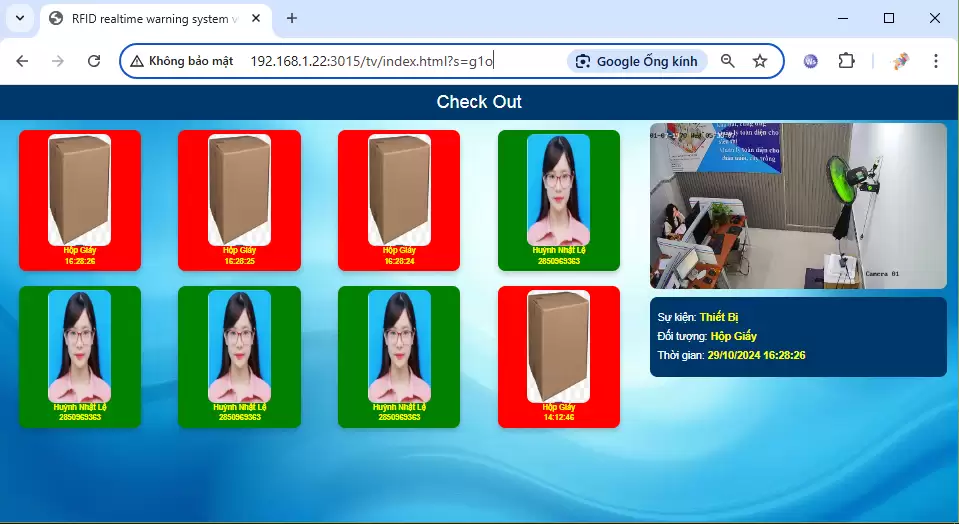The width and height of the screenshot is (959, 524).
Task: Open a new tab with plus button
Action: point(292,18)
